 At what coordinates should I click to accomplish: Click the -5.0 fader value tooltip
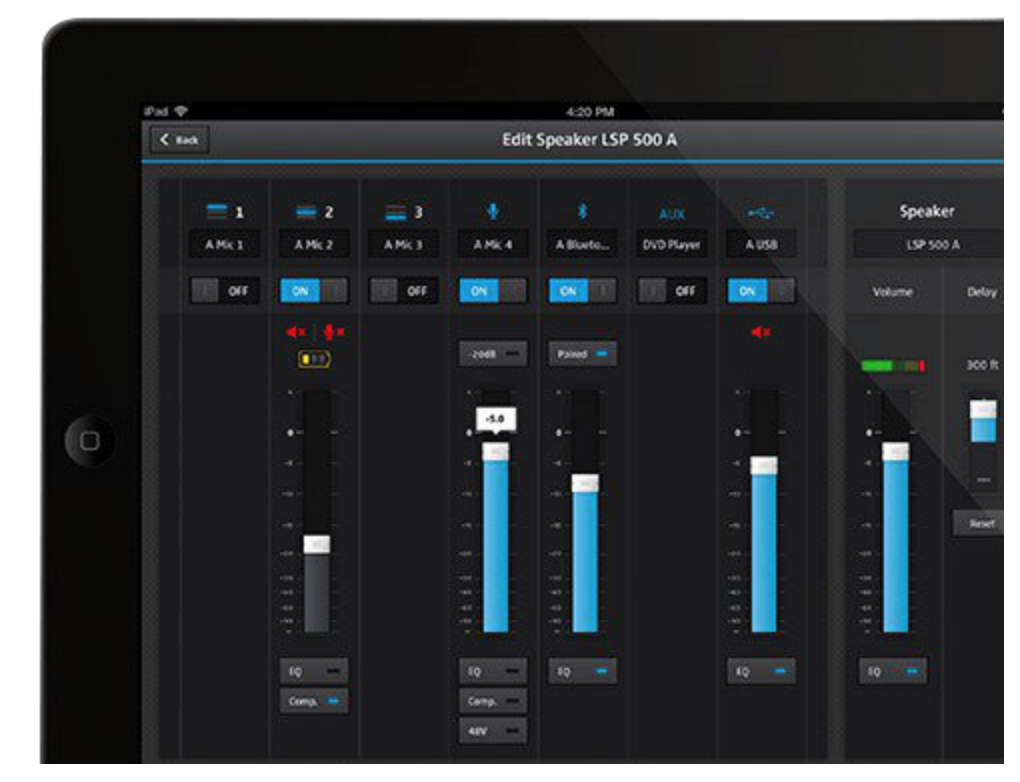pos(496,419)
